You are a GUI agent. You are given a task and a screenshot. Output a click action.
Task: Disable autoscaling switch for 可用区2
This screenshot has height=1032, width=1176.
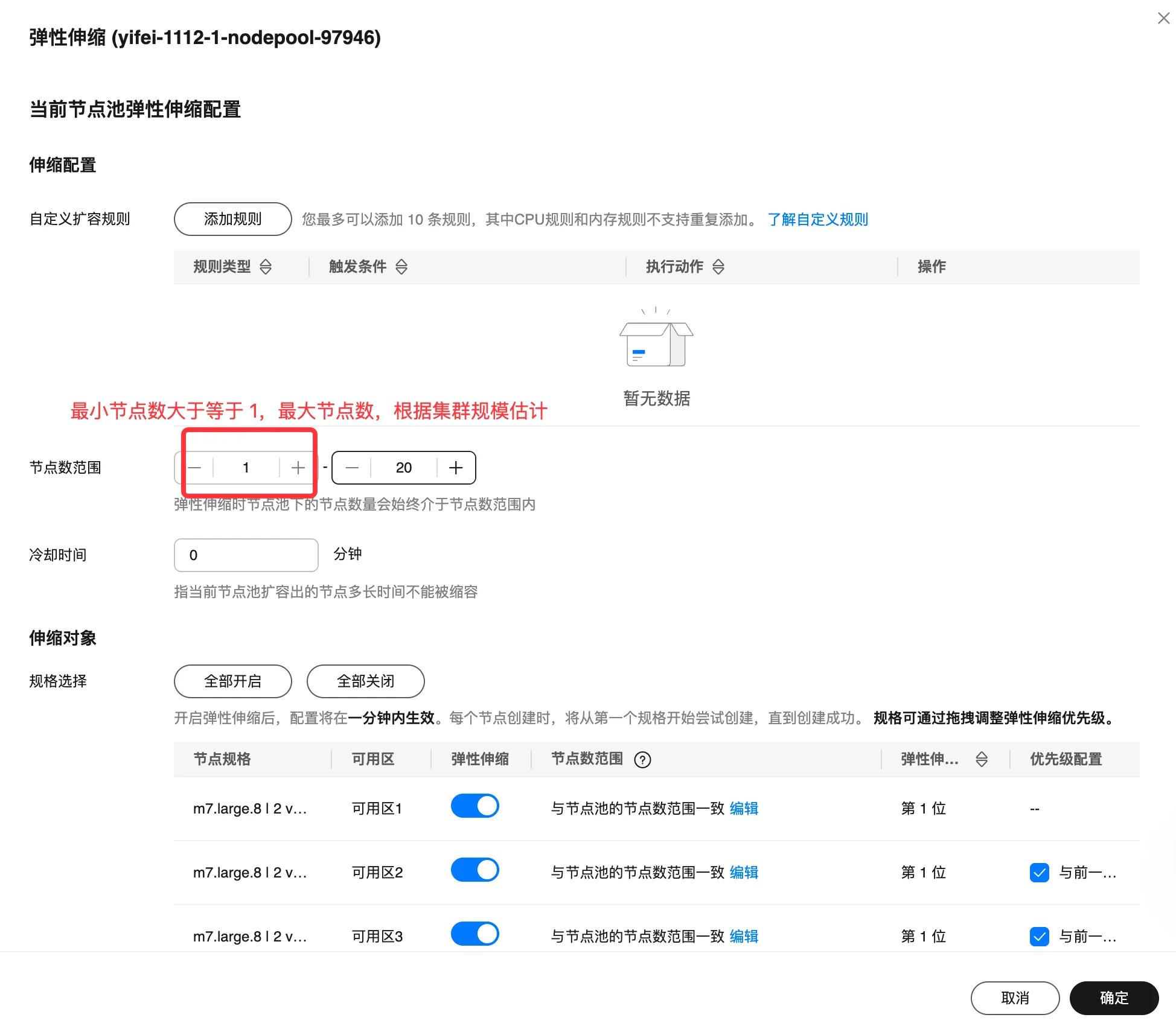coord(475,870)
